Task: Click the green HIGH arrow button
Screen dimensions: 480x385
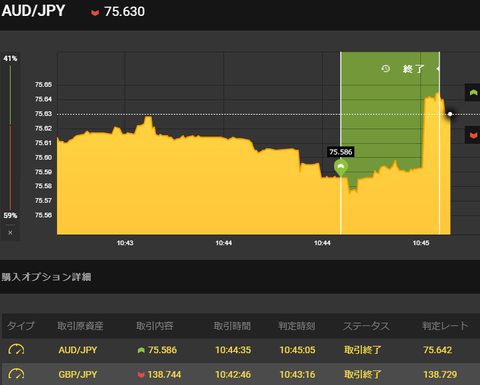Action: [x=473, y=92]
